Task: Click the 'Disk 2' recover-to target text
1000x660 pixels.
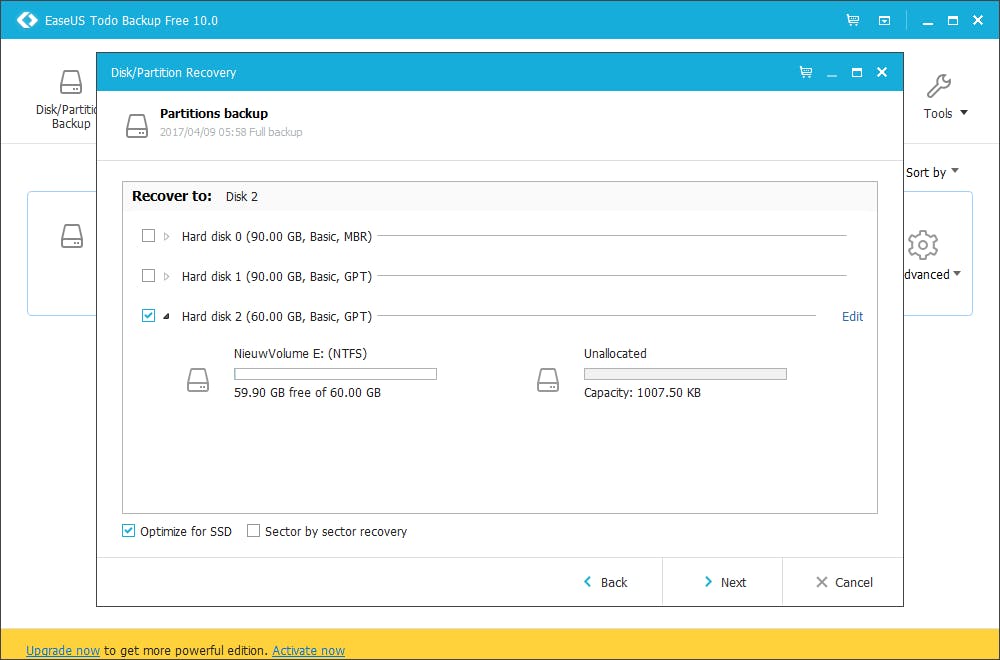Action: 242,196
